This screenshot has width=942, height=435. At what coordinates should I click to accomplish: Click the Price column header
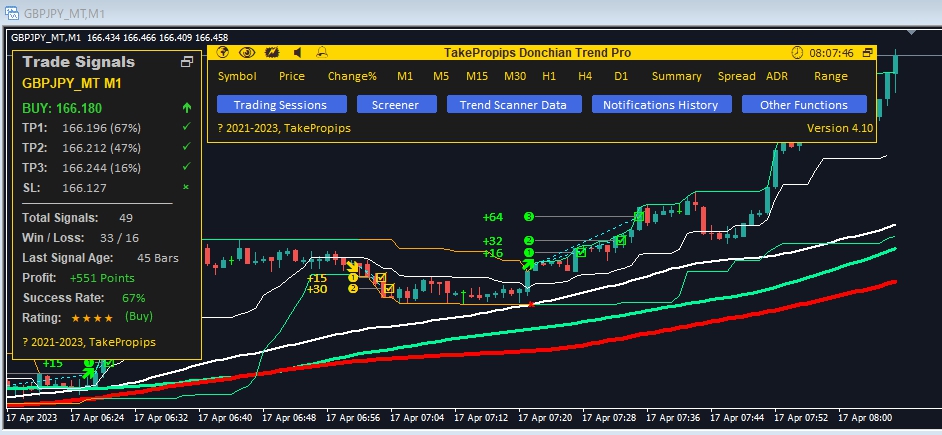[292, 76]
